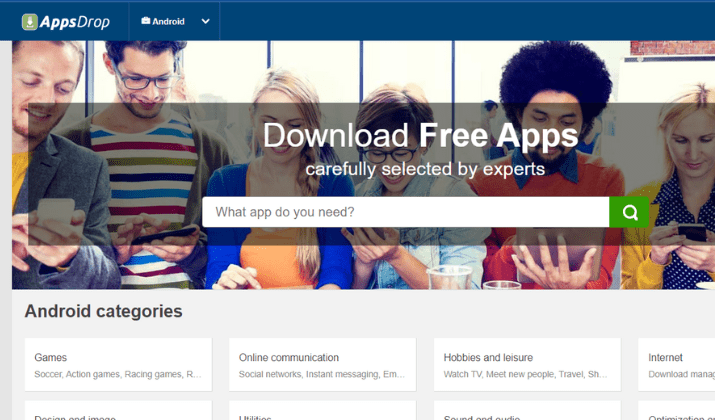The image size is (715, 420).
Task: Click the 'Android categories' section heading
Action: [x=104, y=311]
